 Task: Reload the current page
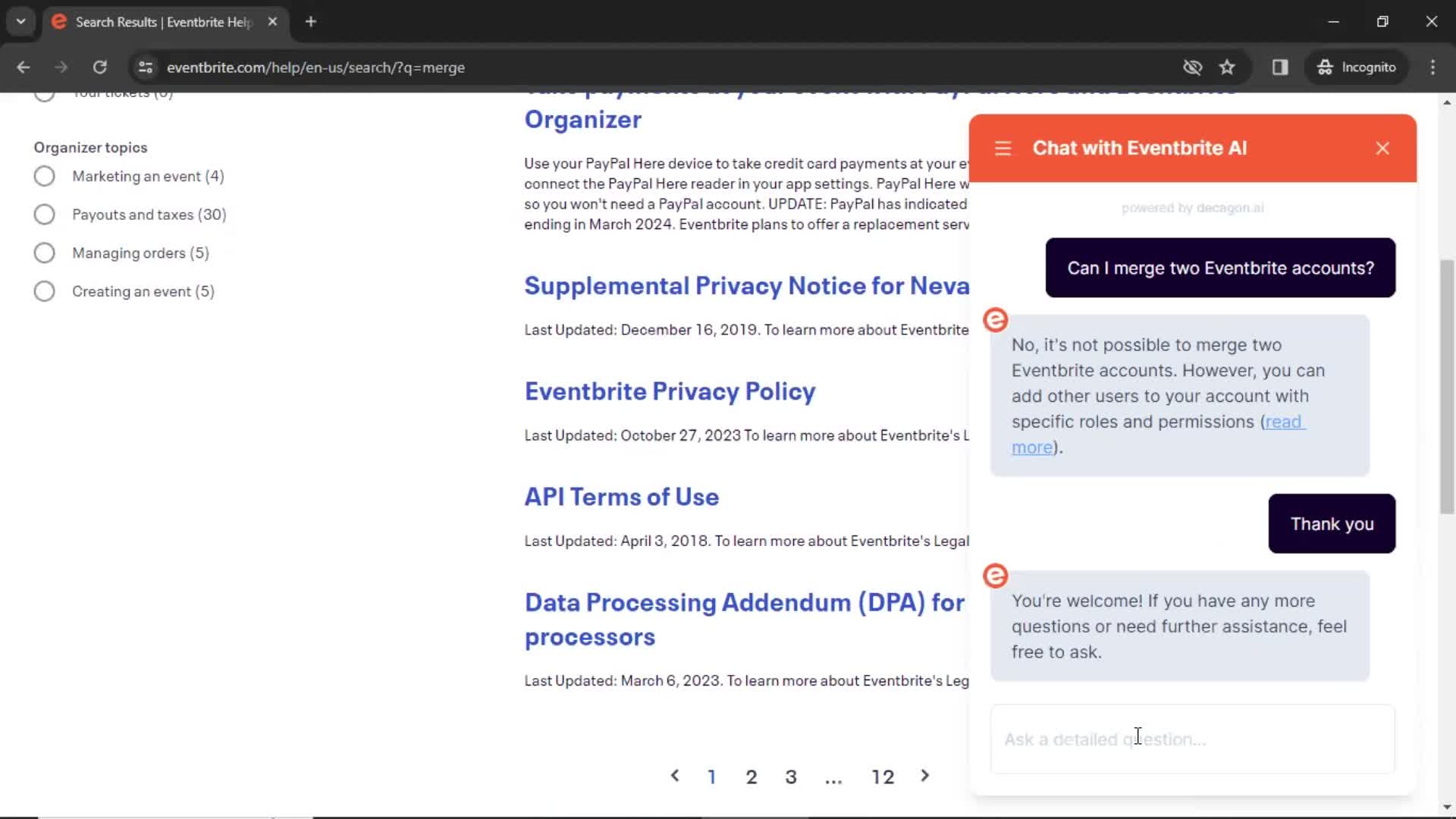coord(99,67)
